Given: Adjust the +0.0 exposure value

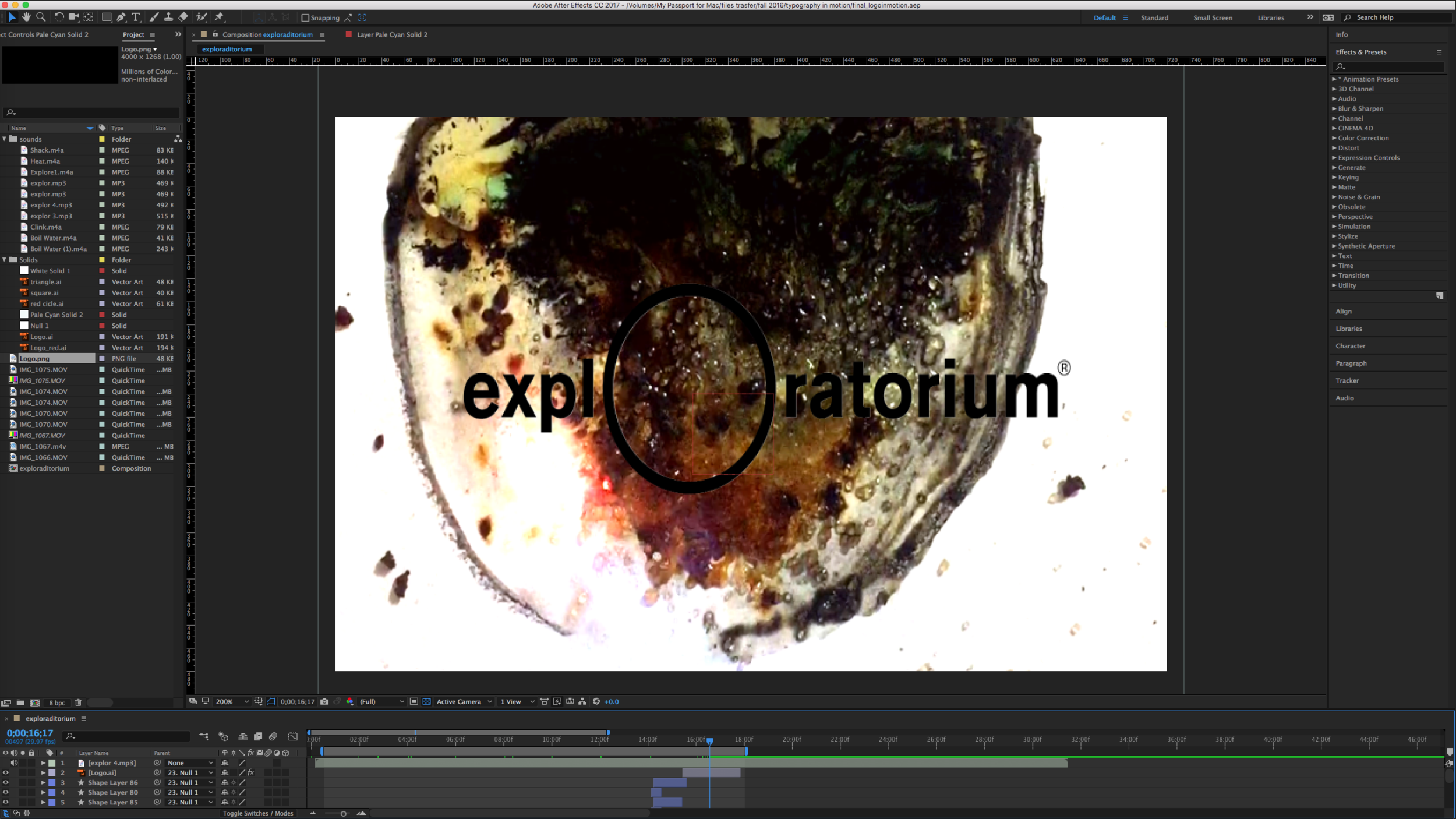Looking at the screenshot, I should point(612,702).
